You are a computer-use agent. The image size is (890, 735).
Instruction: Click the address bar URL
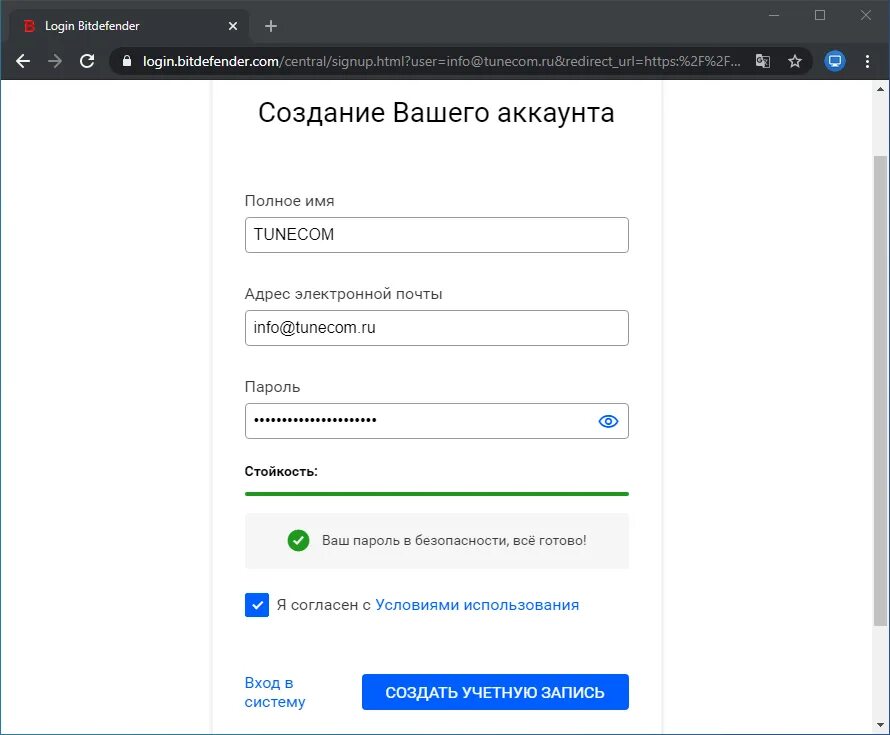442,61
